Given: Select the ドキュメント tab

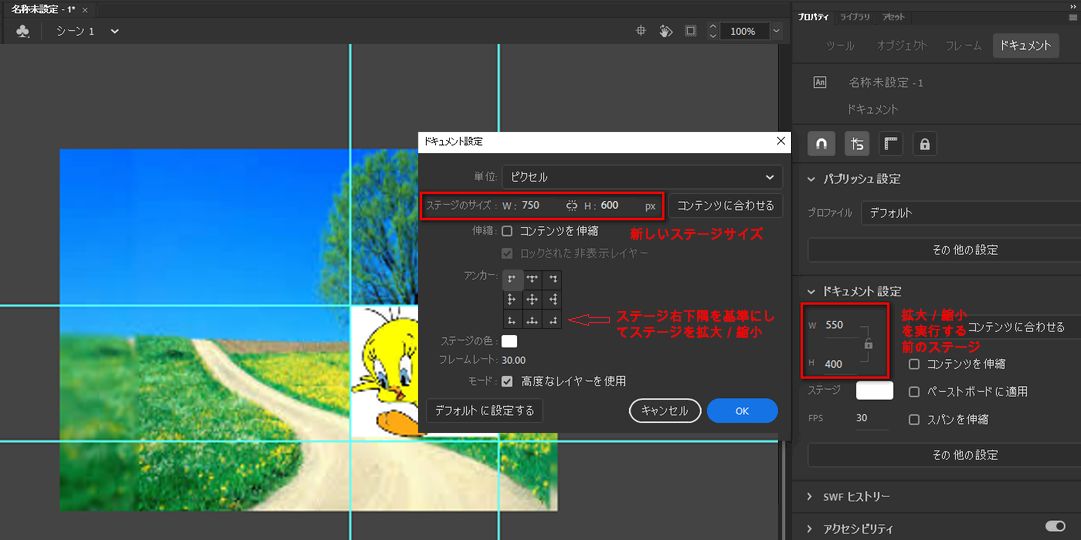Looking at the screenshot, I should coord(1026,46).
